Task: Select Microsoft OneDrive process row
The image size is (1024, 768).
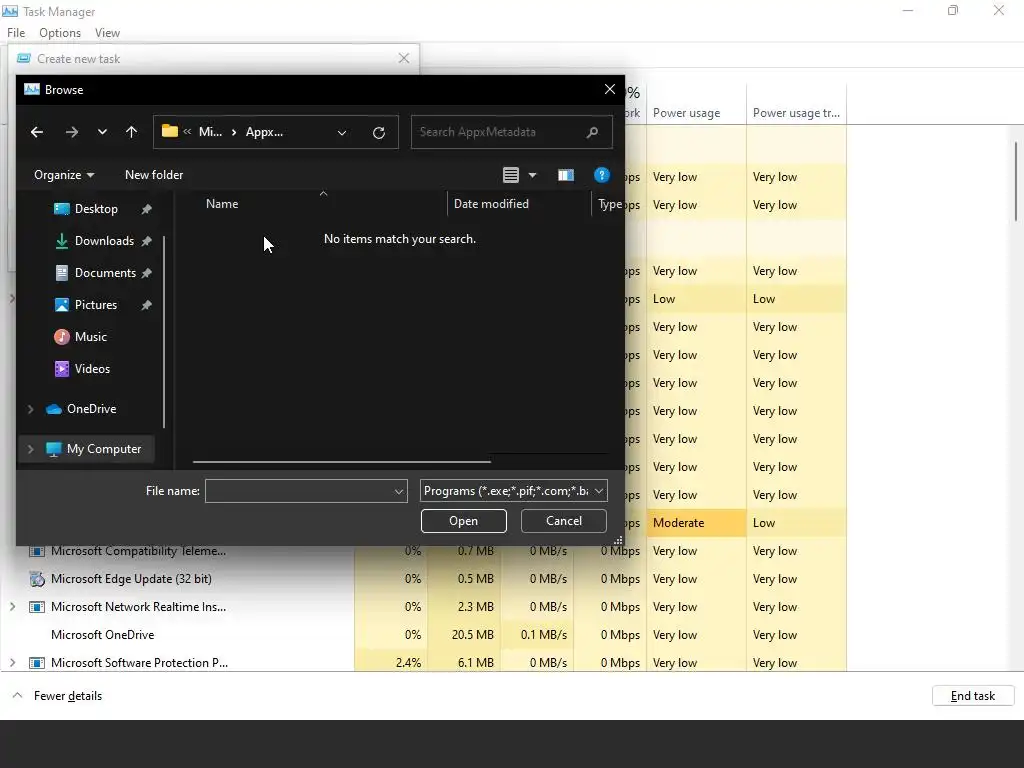Action: (103, 635)
